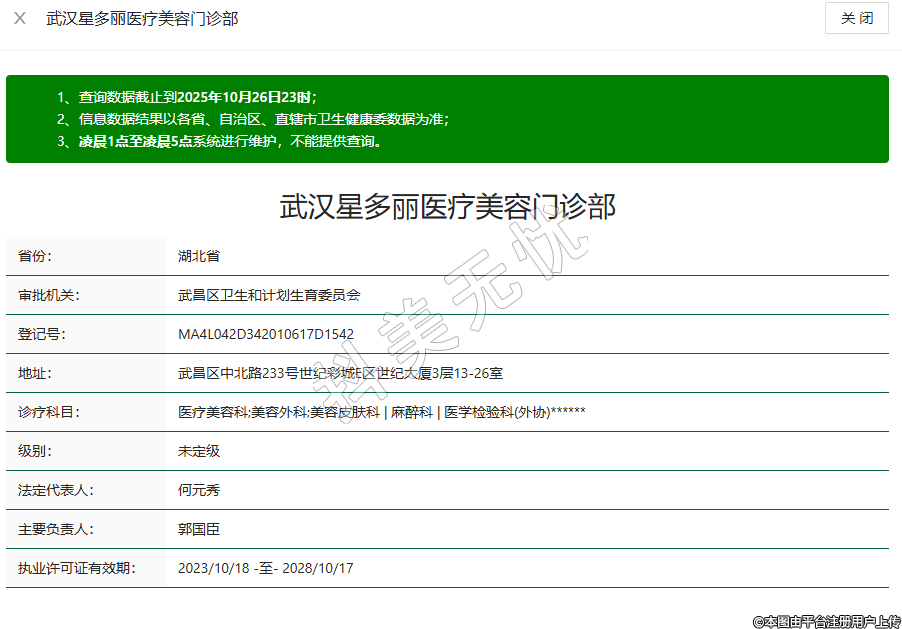Select the 武昌区卫生和计划生育委员会 value
The image size is (902, 629).
268,295
